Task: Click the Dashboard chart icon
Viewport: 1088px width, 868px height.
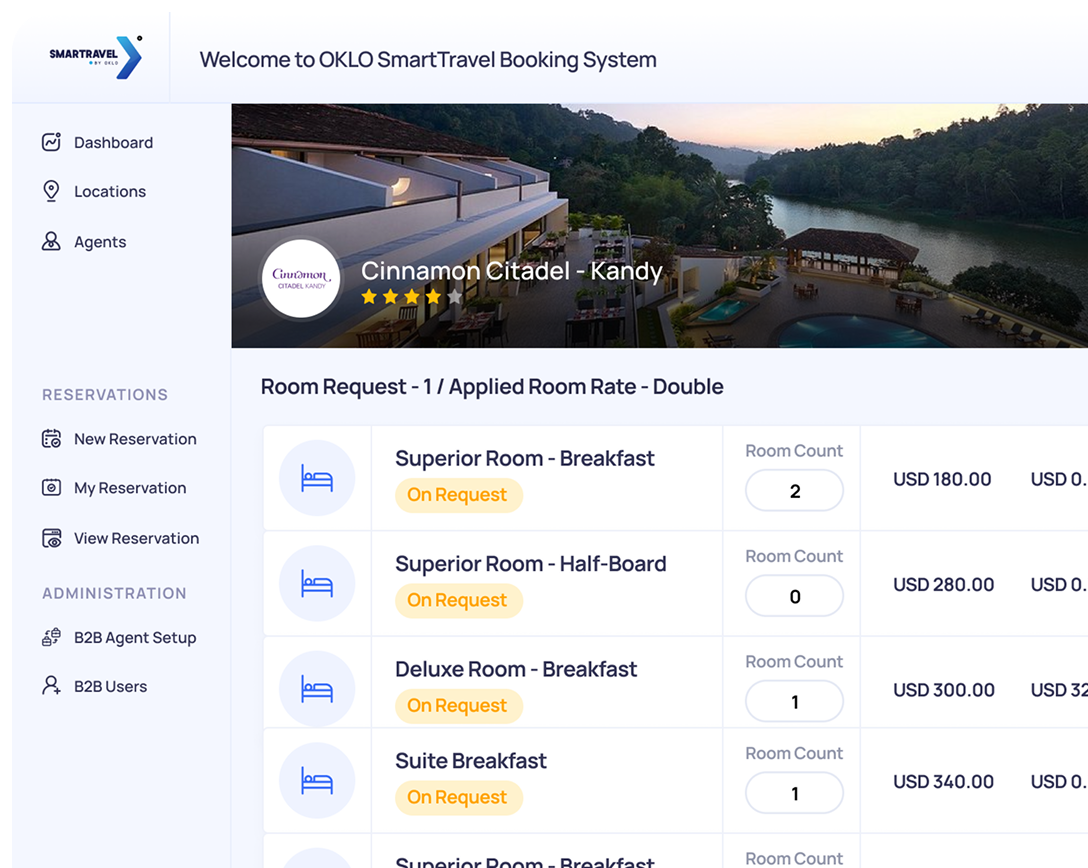Action: [51, 142]
